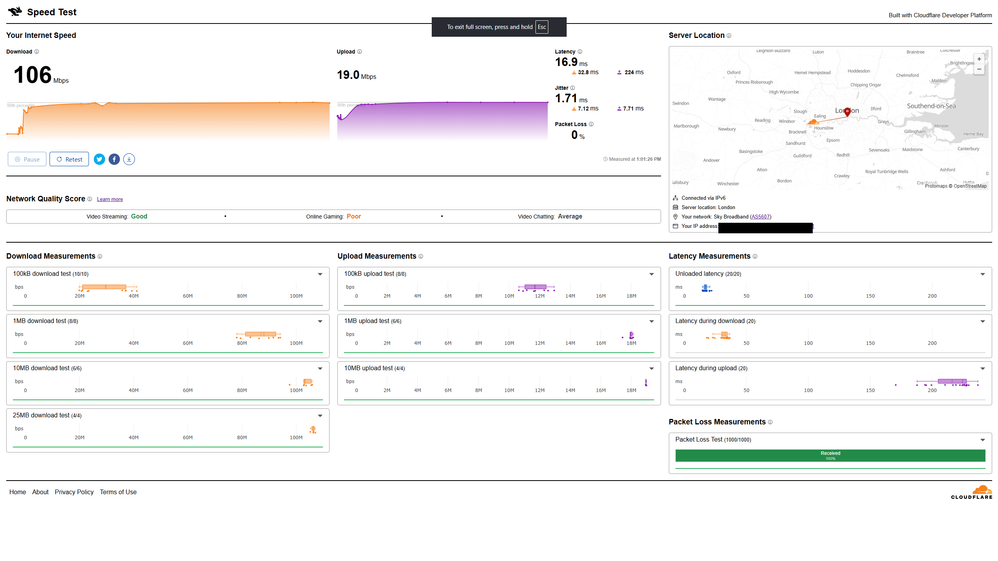The image size is (998, 561).
Task: Collapse the 100kB download test panel
Action: (x=319, y=274)
